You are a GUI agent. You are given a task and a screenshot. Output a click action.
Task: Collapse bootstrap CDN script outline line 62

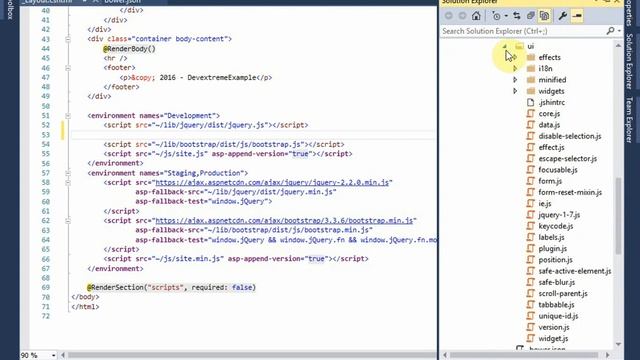tap(68, 221)
